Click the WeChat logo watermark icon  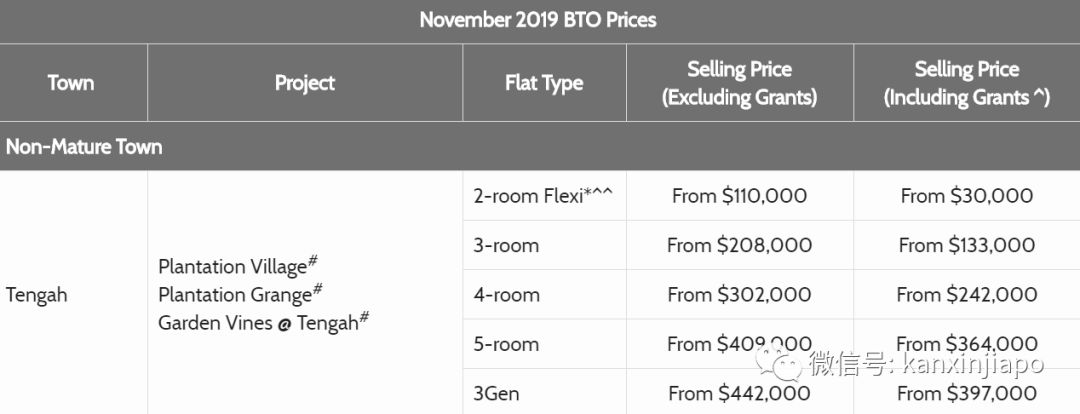(777, 363)
